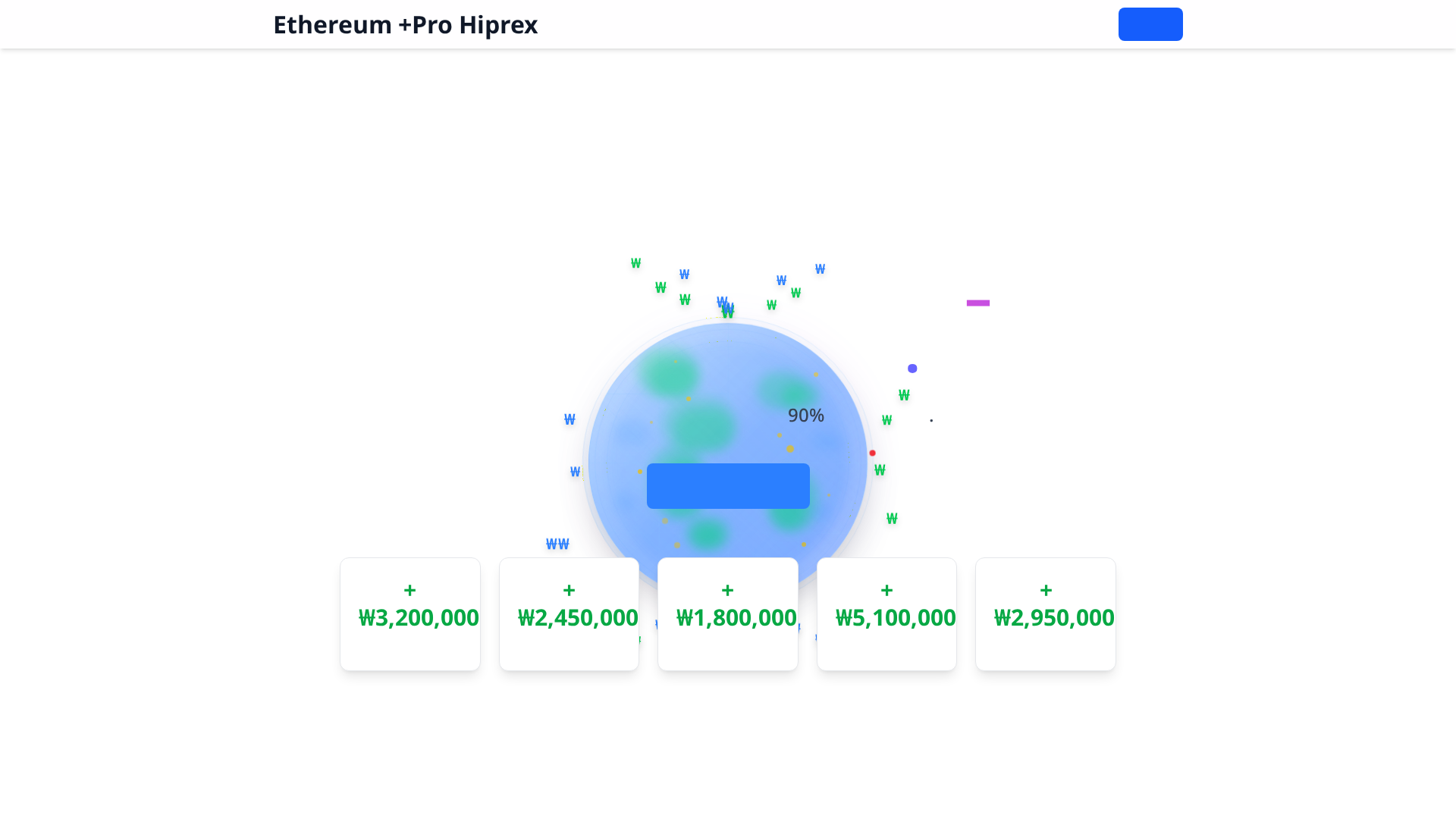Click the Ethereum +Pro Hiprex title
This screenshot has height=819, width=1456.
(x=405, y=24)
